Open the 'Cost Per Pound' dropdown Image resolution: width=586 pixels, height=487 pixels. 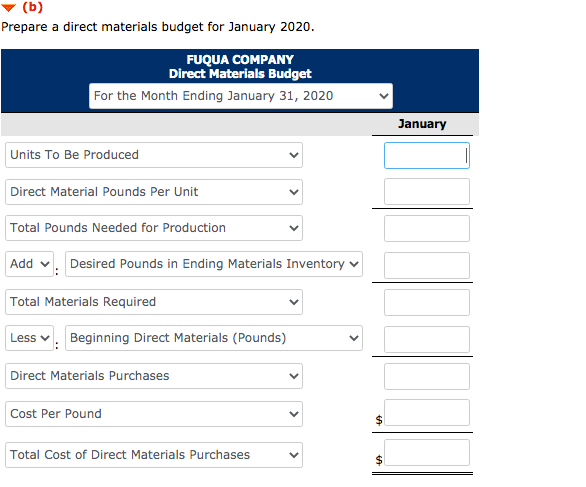coord(154,414)
